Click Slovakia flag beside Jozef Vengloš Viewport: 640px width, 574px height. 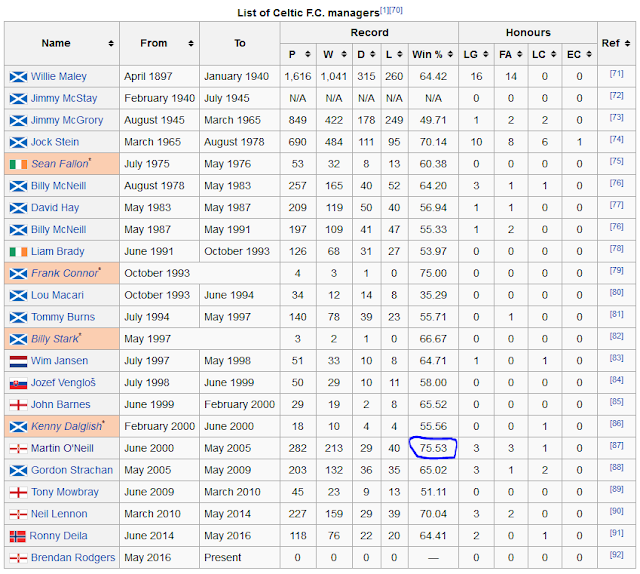[x=18, y=383]
